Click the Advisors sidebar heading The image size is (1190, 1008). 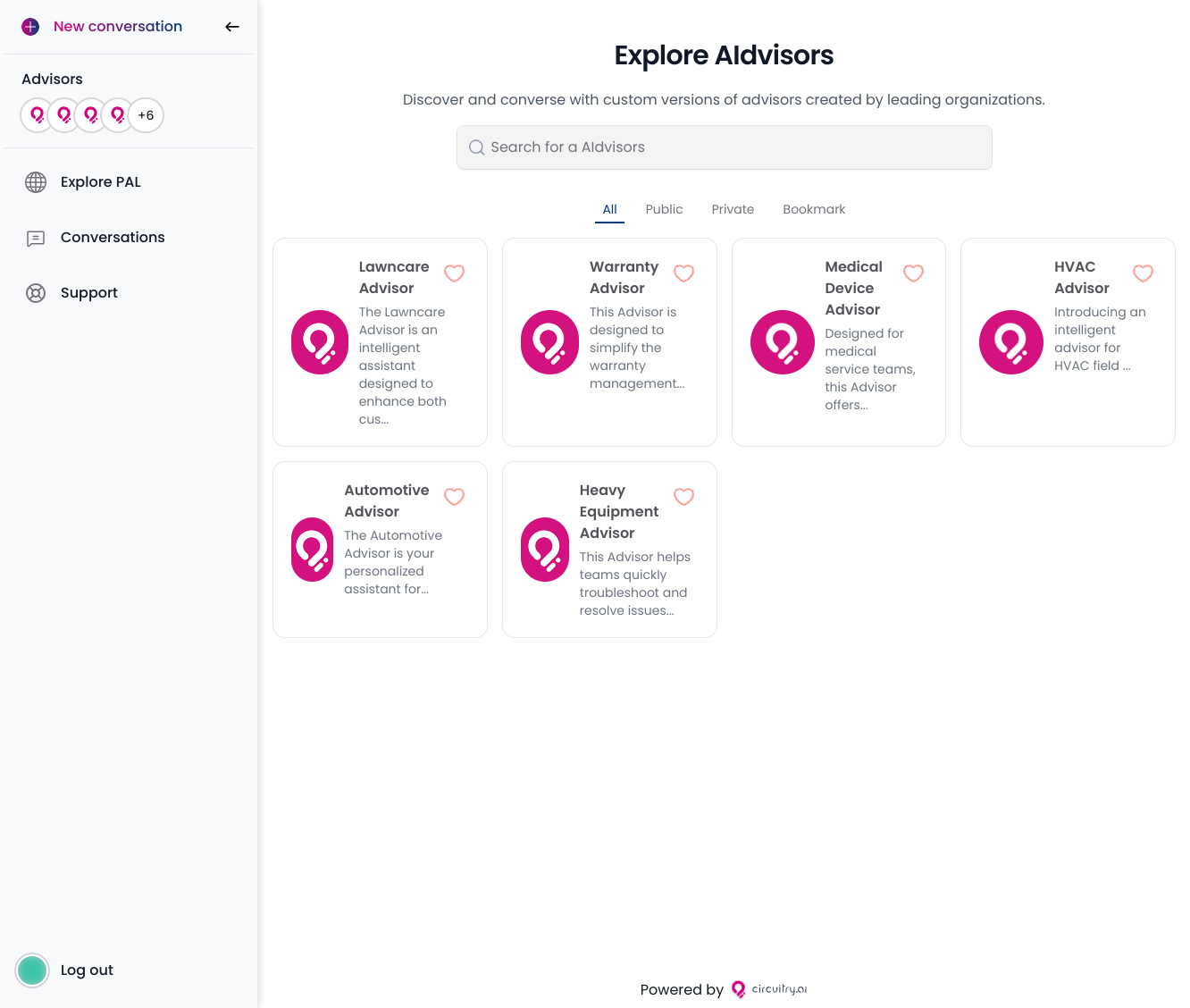tap(52, 80)
